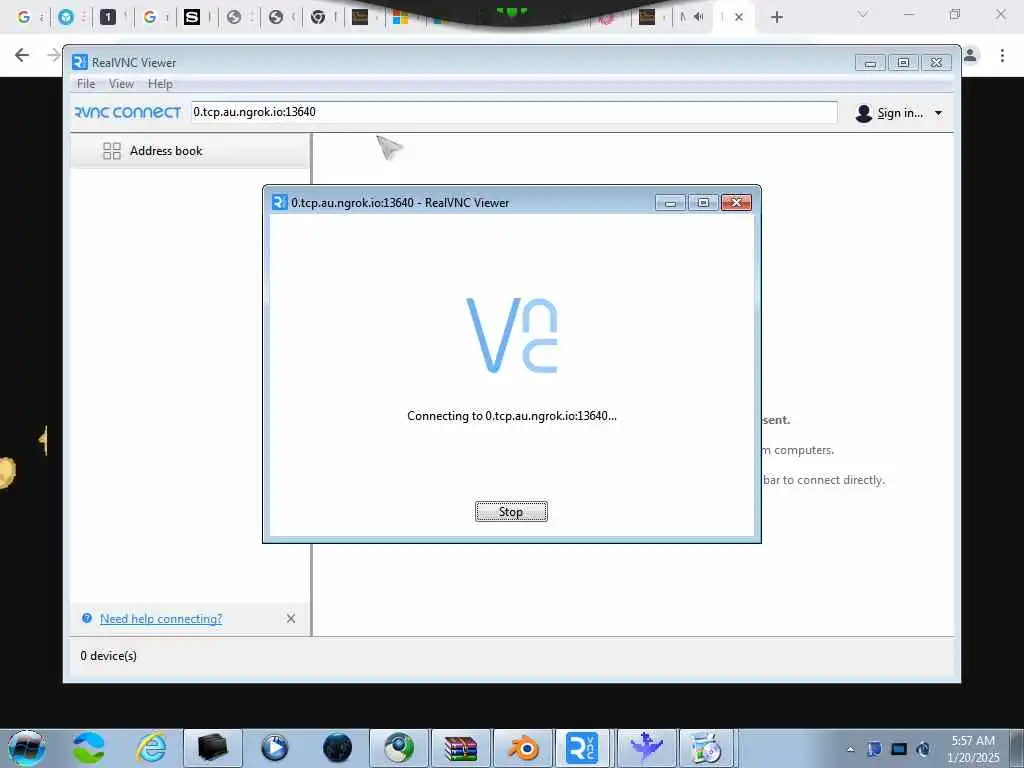Viewport: 1024px width, 768px height.
Task: Click the user avatar icon beside Sign in
Action: tap(863, 113)
